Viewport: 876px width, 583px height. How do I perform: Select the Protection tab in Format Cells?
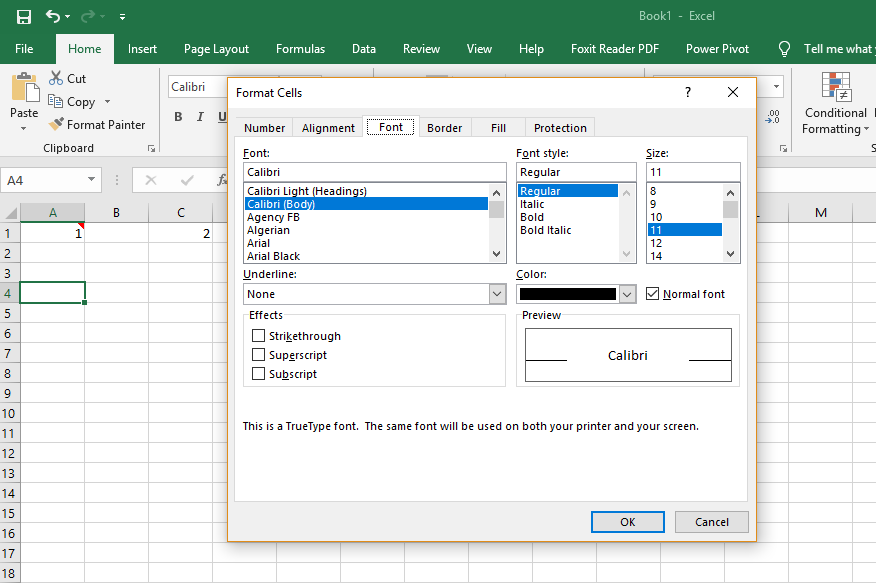coord(560,128)
